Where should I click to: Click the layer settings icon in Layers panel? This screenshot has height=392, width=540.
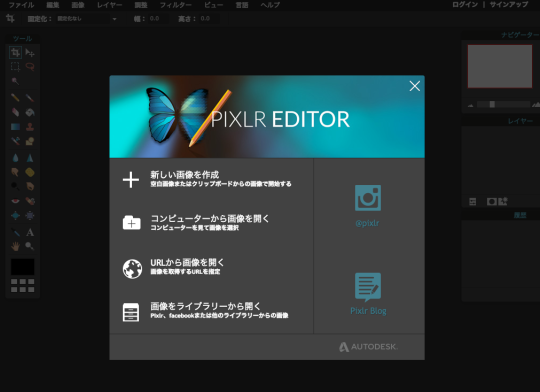[472, 202]
